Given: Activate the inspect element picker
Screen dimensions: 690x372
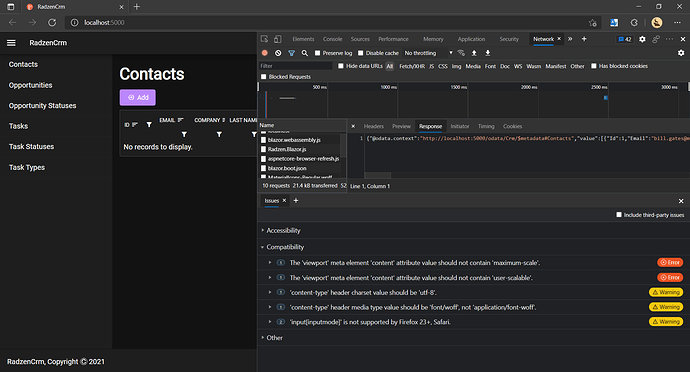Looking at the screenshot, I should pyautogui.click(x=264, y=39).
